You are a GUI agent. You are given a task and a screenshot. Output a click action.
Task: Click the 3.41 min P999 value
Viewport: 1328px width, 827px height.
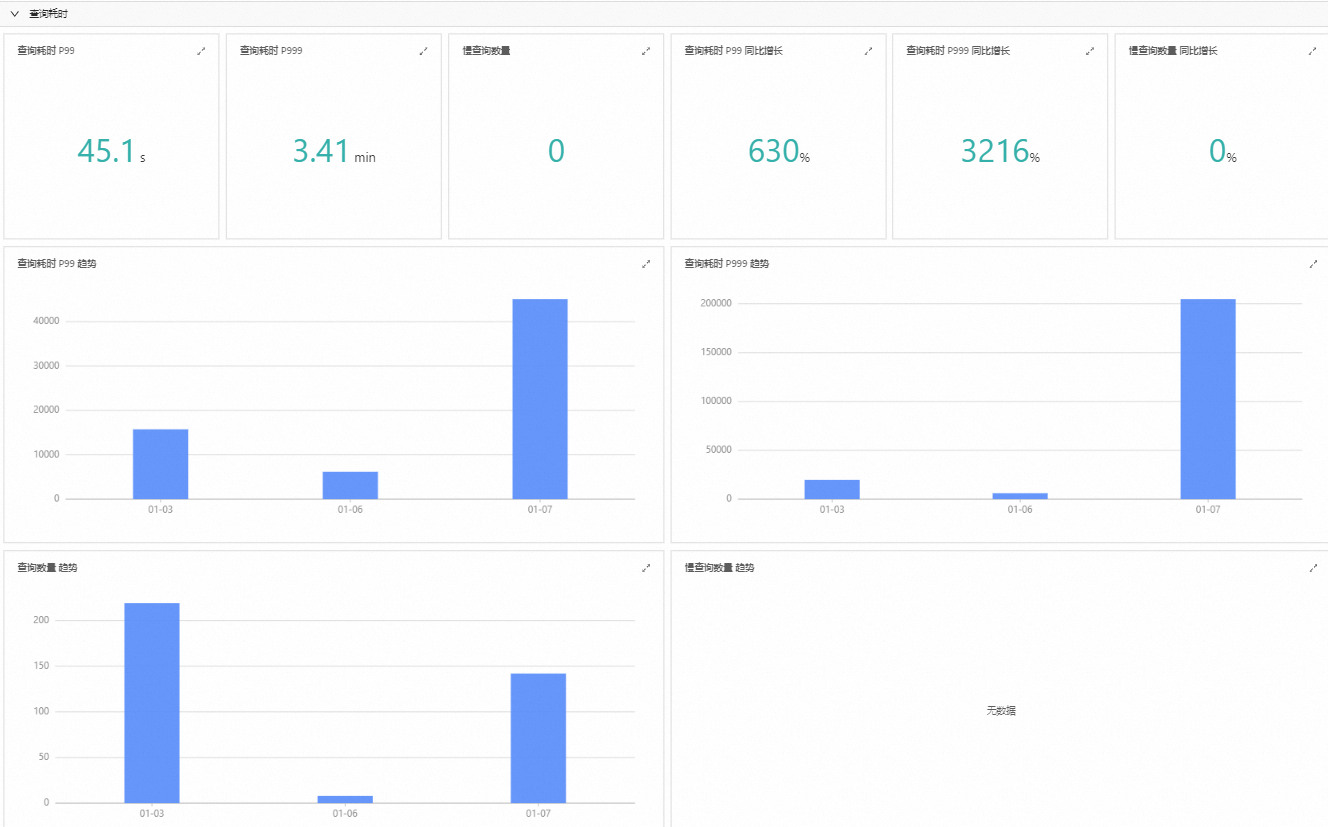(334, 151)
